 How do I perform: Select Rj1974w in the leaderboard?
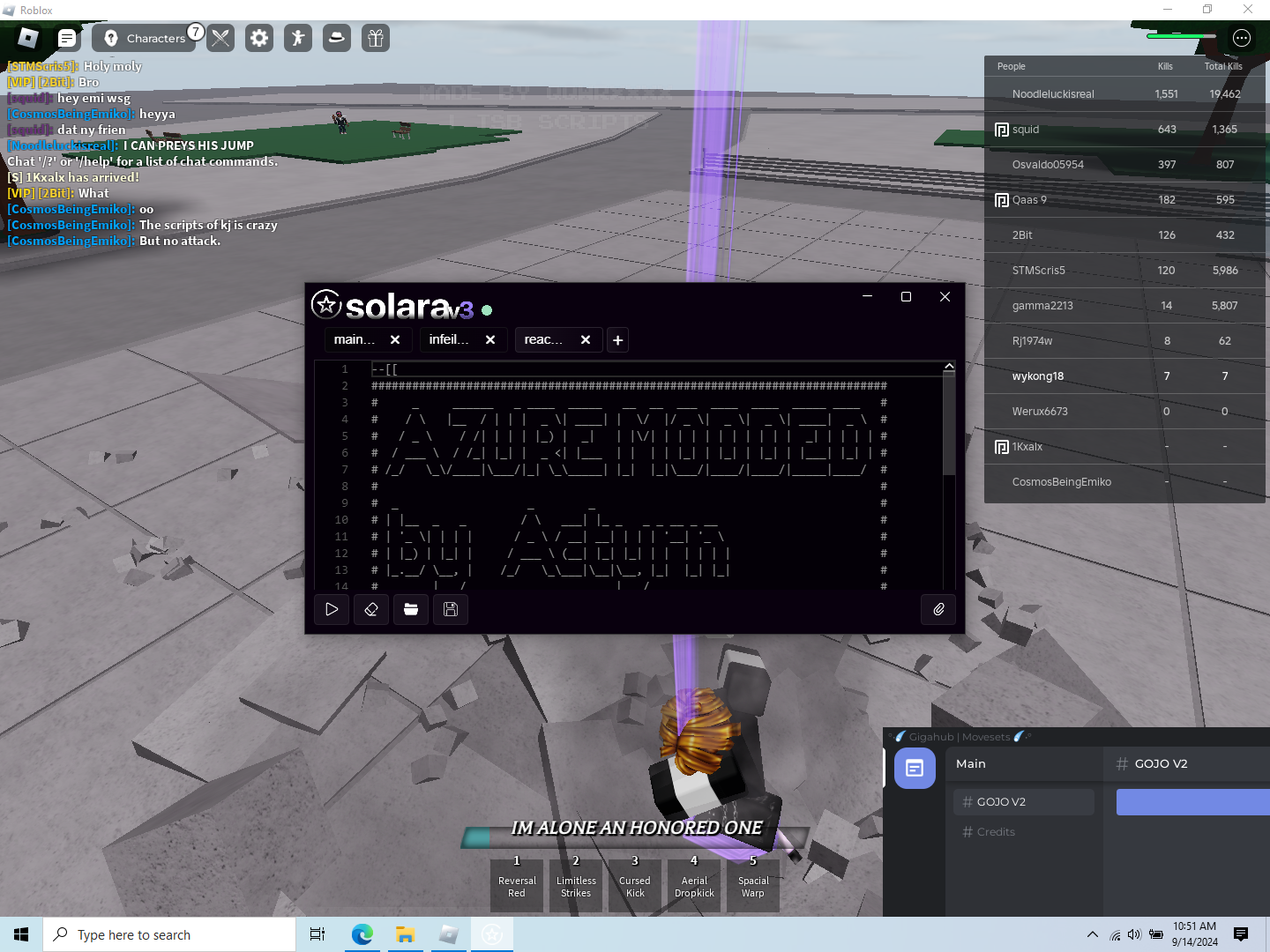click(x=1125, y=341)
